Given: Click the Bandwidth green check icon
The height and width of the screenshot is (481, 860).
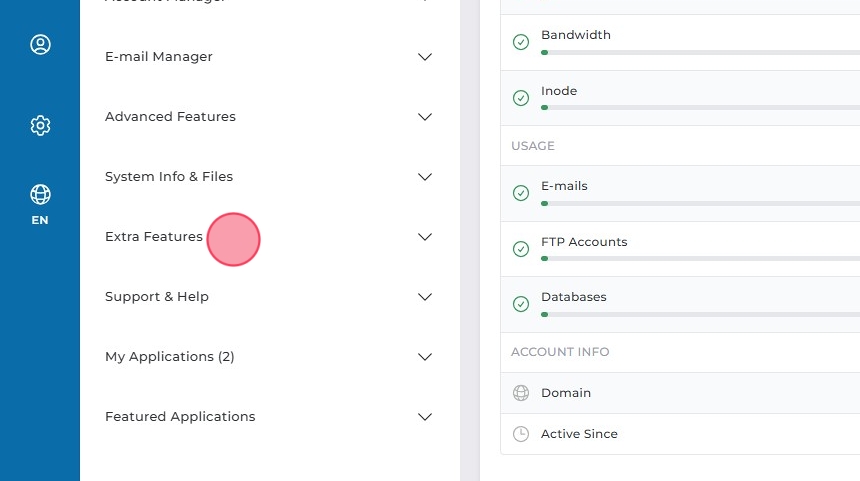Looking at the screenshot, I should (x=521, y=42).
